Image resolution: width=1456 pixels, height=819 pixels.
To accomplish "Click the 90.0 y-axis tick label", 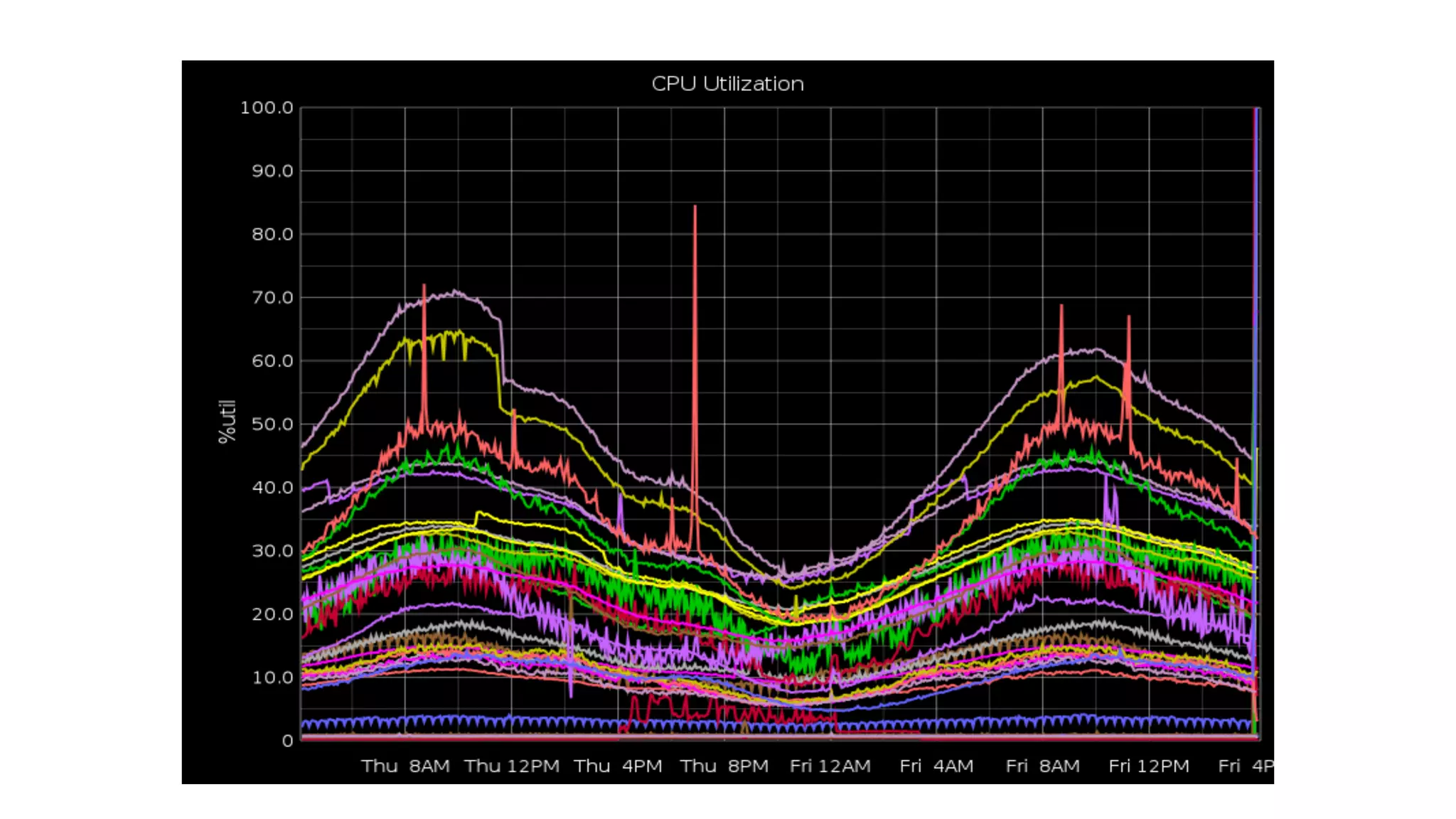I will [272, 171].
